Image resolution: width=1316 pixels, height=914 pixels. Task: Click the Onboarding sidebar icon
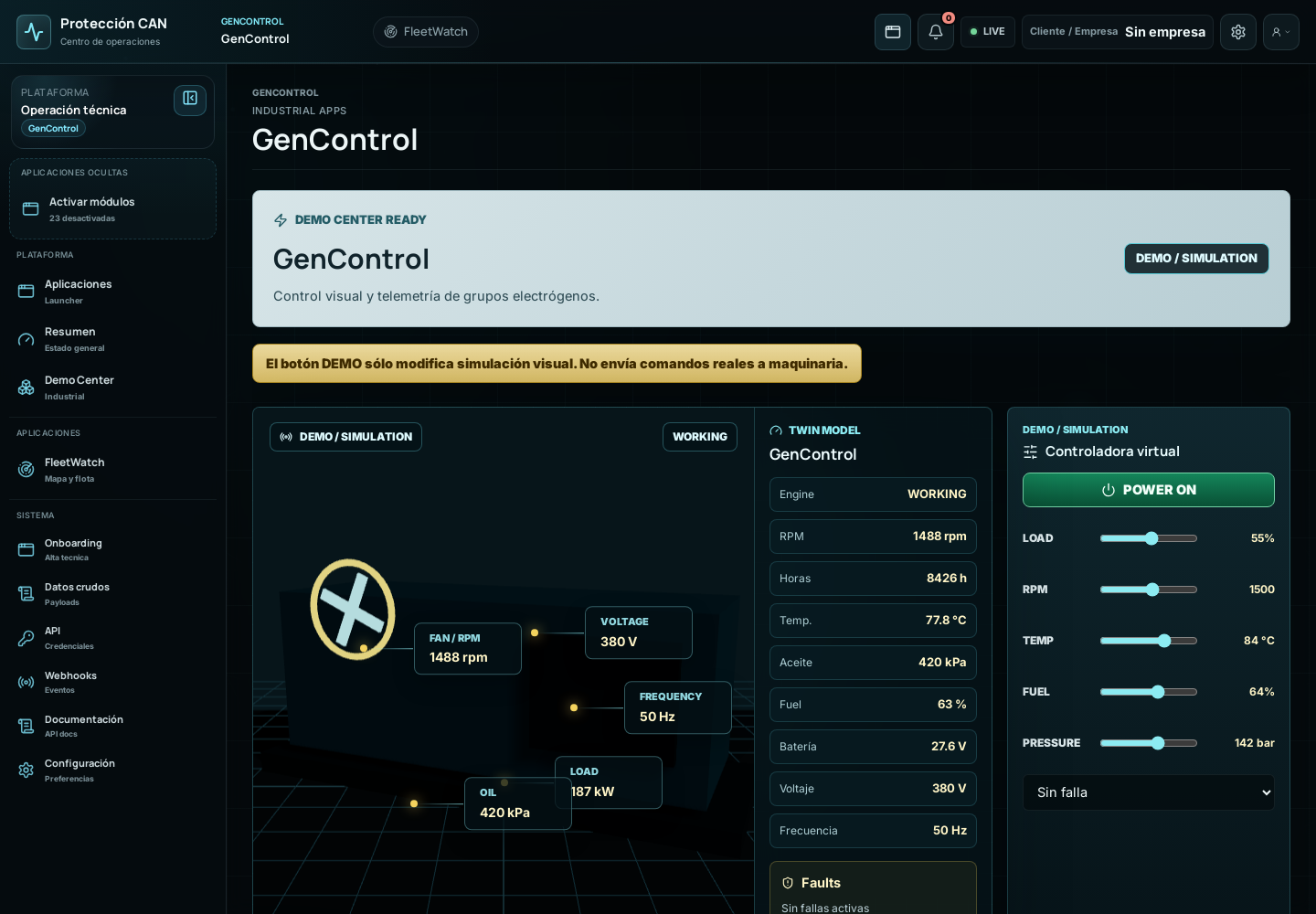tap(27, 549)
